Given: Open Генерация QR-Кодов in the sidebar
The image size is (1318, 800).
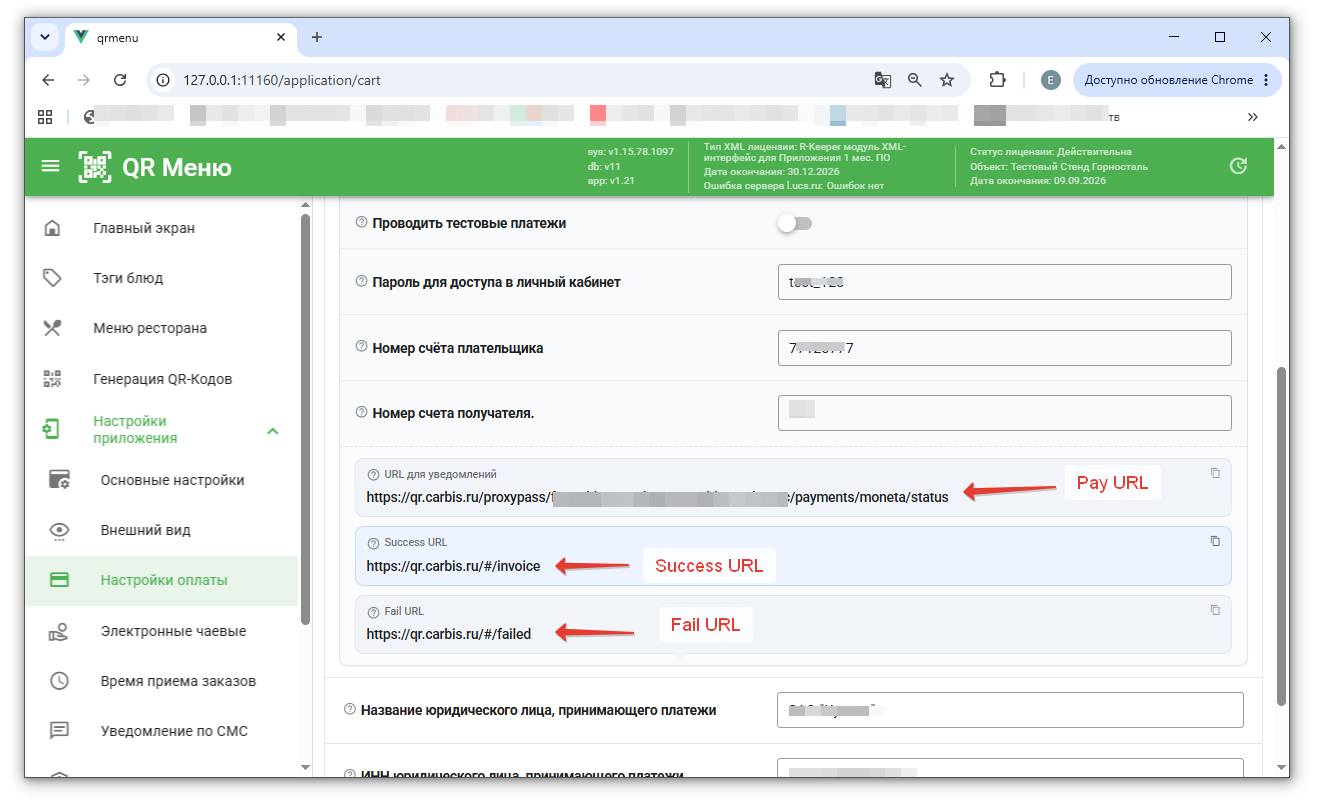Looking at the screenshot, I should pyautogui.click(x=161, y=379).
